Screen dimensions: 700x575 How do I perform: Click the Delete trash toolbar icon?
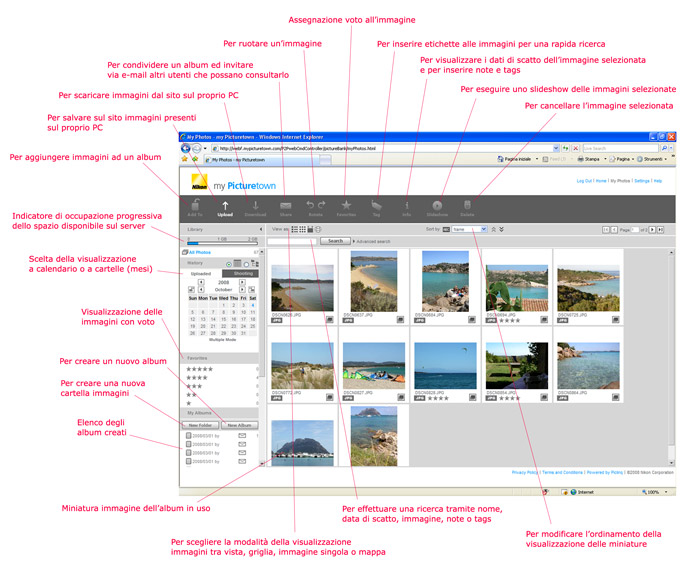coord(467,207)
